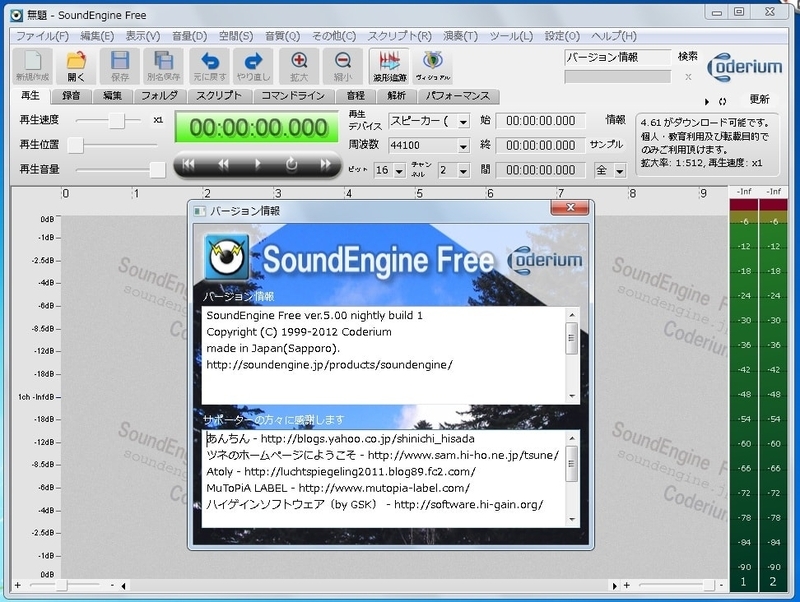Viewport: 800px width, 602px height.
Task: Switch to the パフォーマンス tab
Action: (457, 96)
